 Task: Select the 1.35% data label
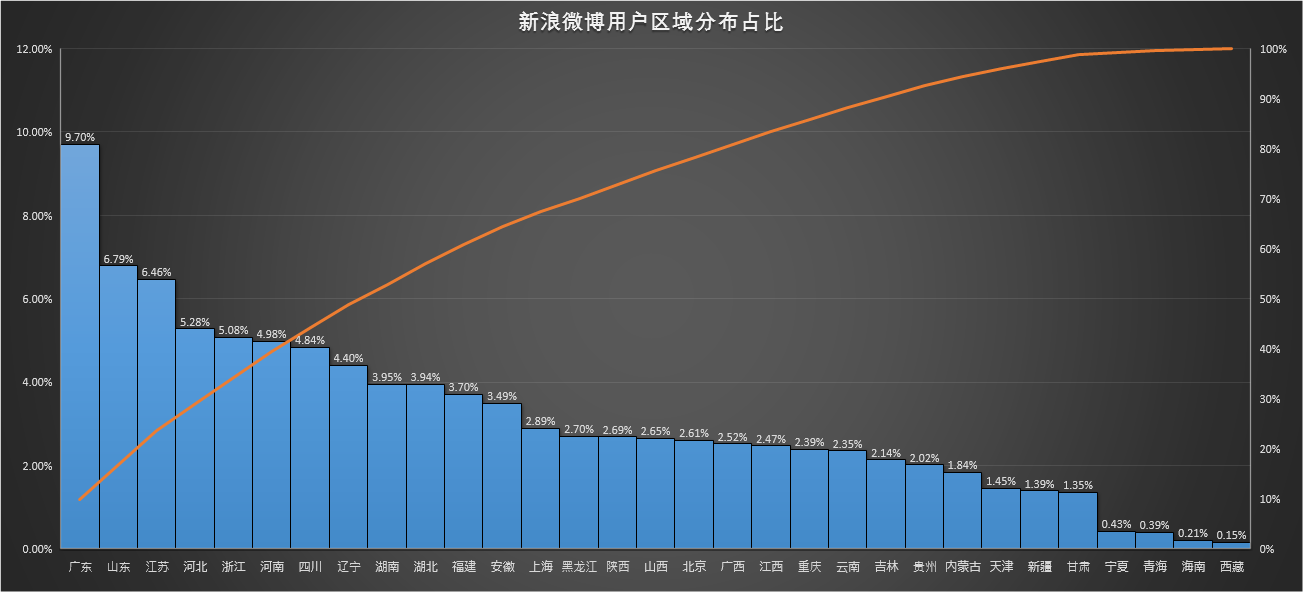tap(1078, 486)
